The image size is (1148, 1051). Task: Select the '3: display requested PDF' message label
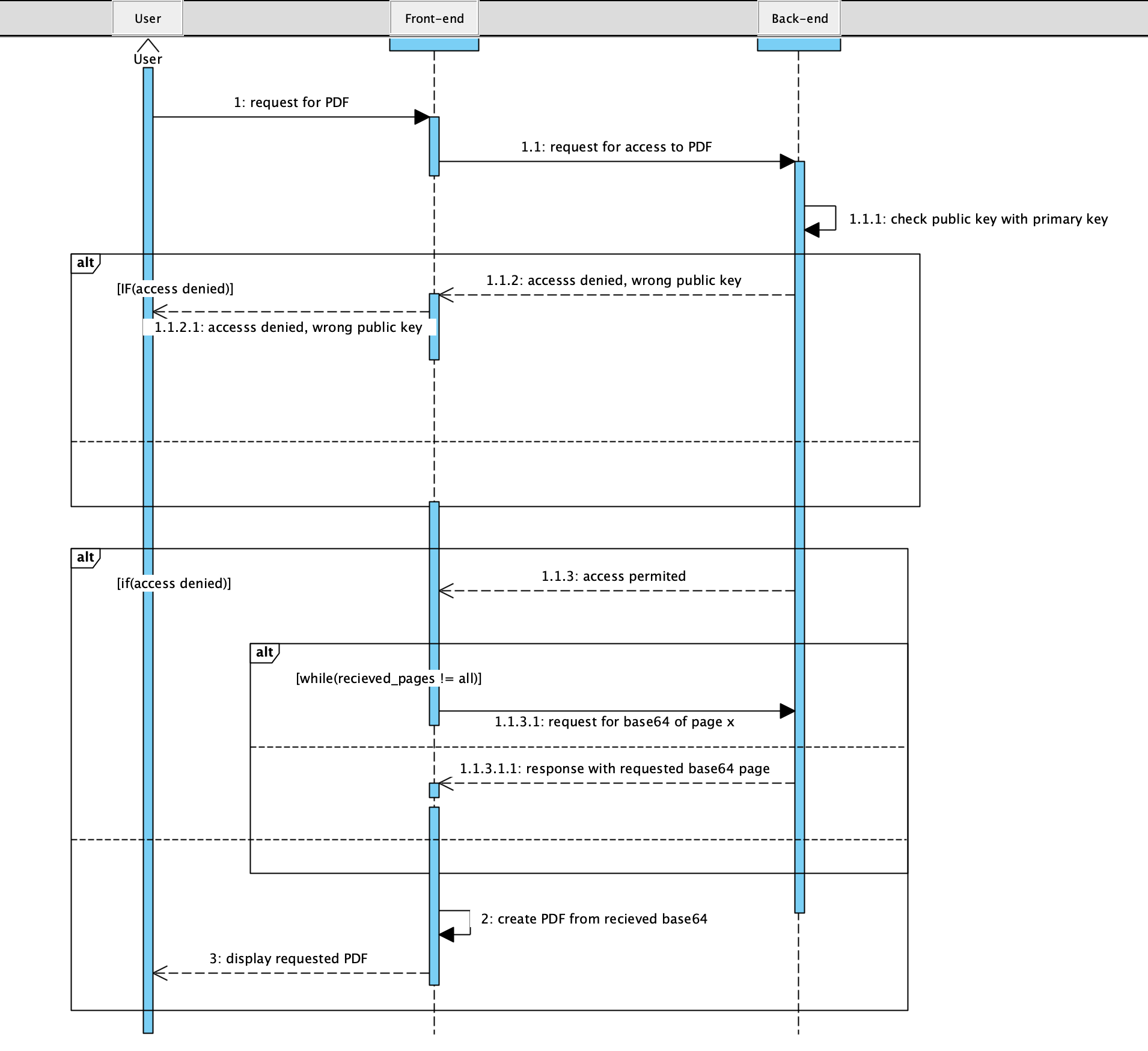(288, 958)
